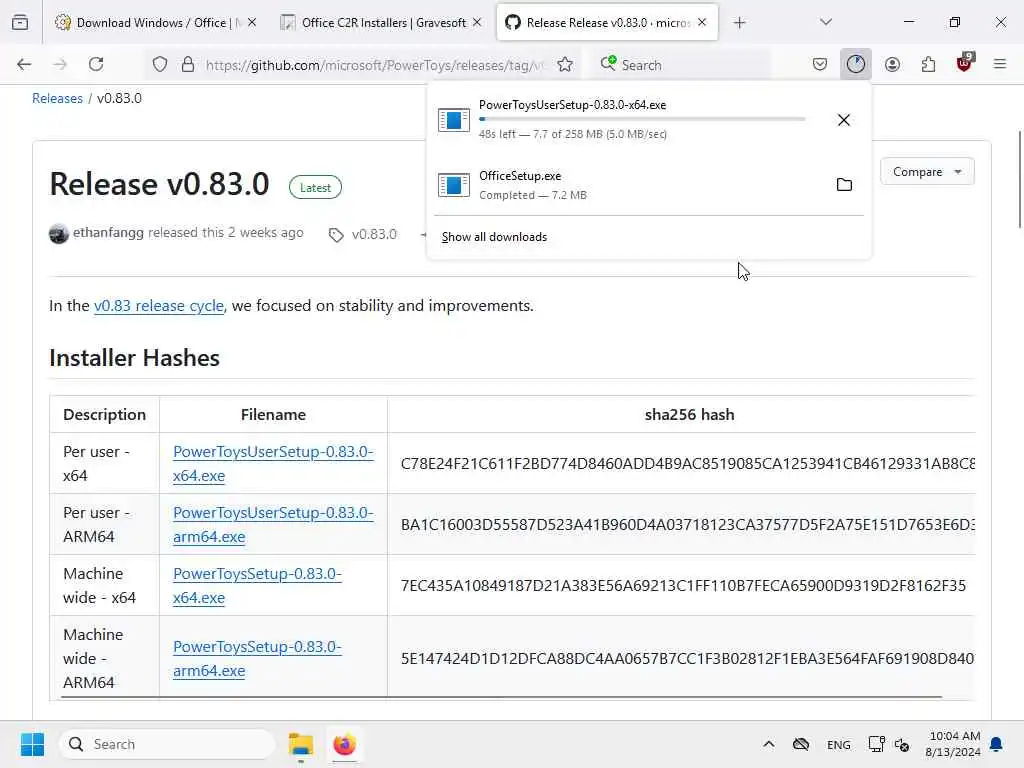Viewport: 1024px width, 768px height.
Task: Close the Office C2R Installers tab
Action: coord(477,22)
